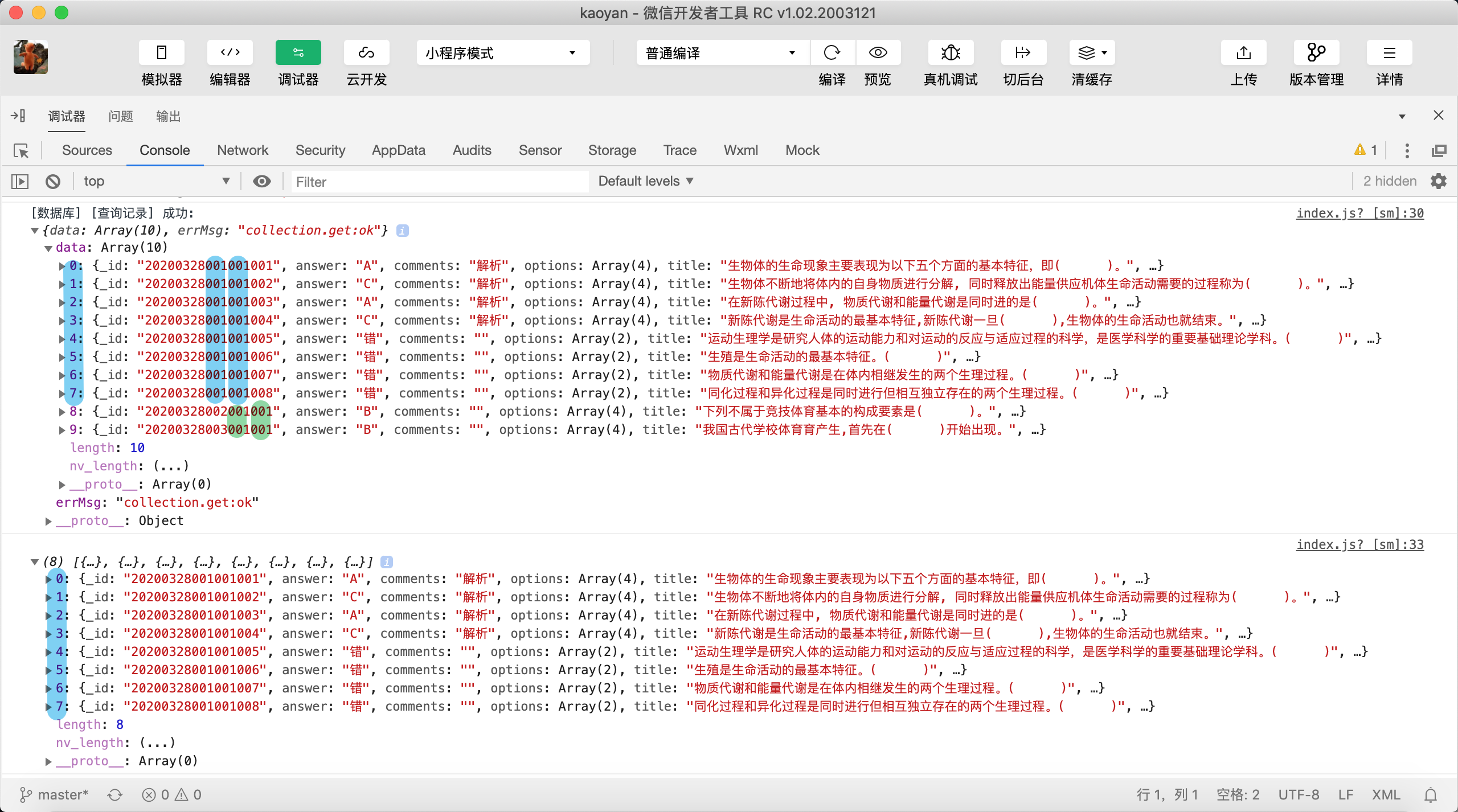1458x812 pixels.
Task: Open the Default levels dropdown
Action: pos(646,181)
